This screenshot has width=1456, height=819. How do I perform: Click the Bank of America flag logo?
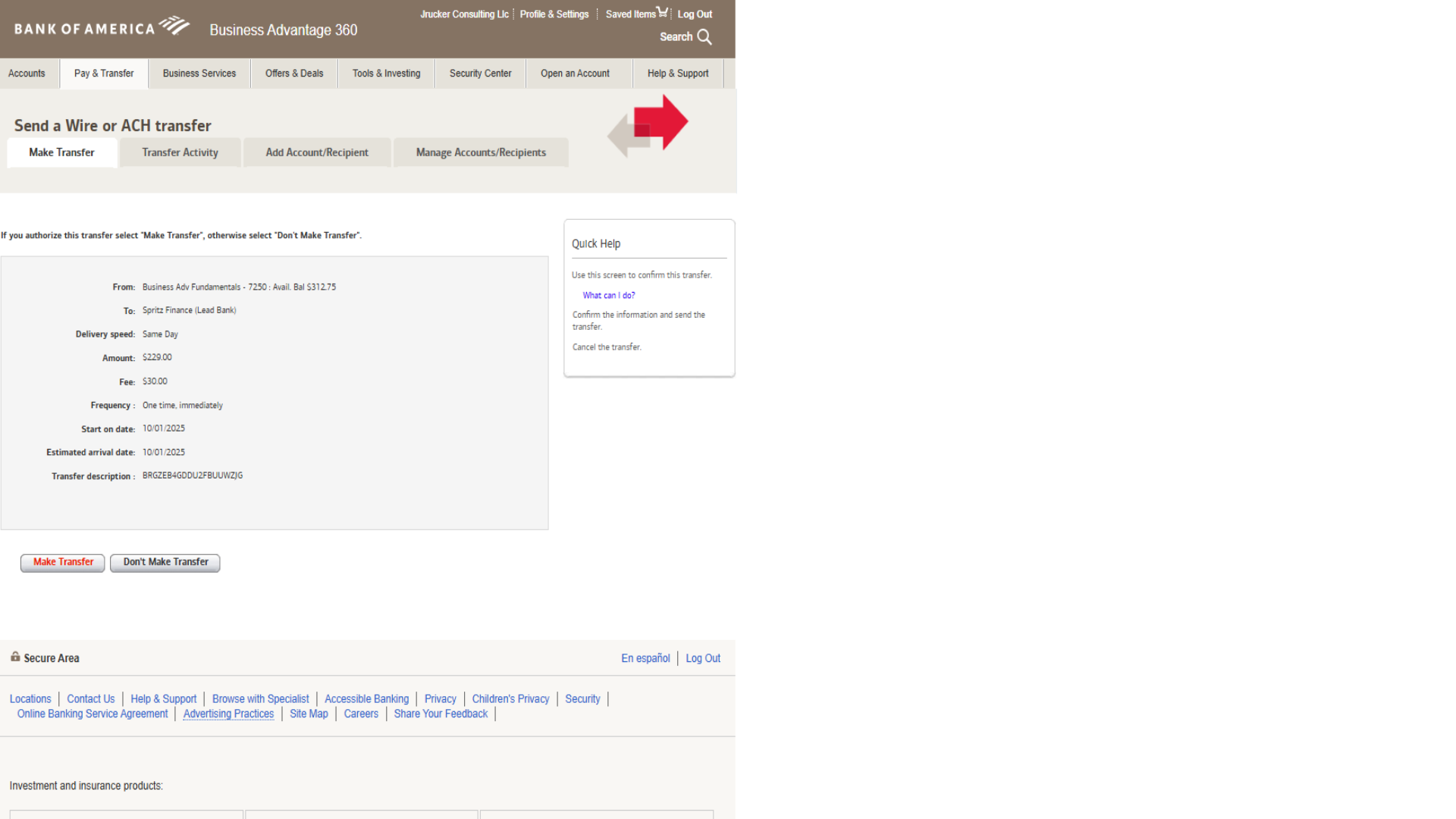pos(174,26)
